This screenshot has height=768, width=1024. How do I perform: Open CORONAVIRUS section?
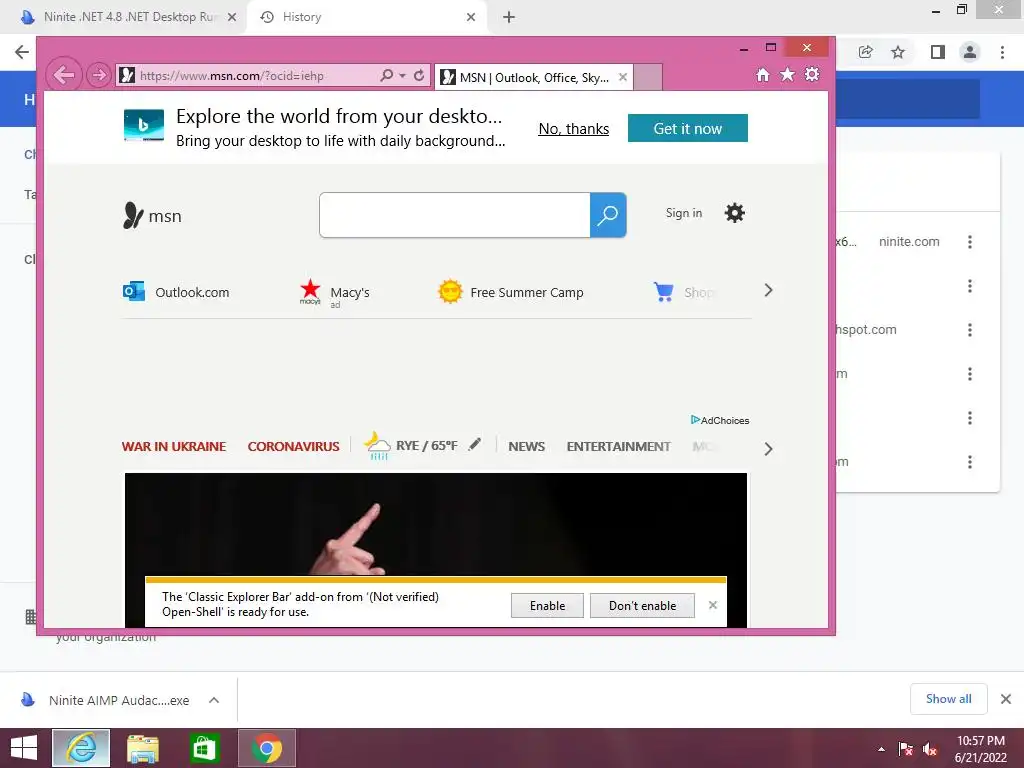coord(293,447)
